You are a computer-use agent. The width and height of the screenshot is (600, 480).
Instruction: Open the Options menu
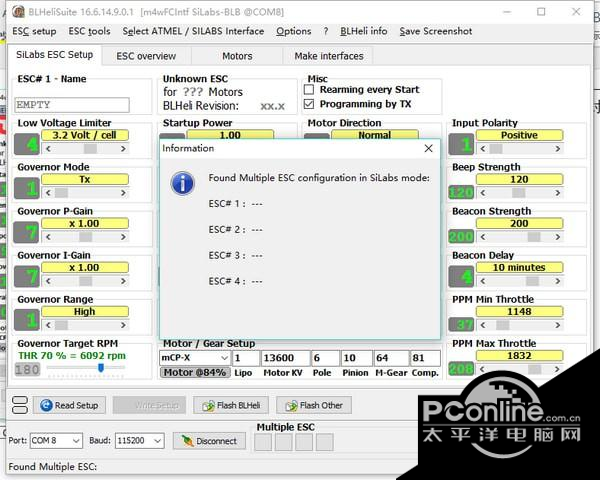pos(293,31)
